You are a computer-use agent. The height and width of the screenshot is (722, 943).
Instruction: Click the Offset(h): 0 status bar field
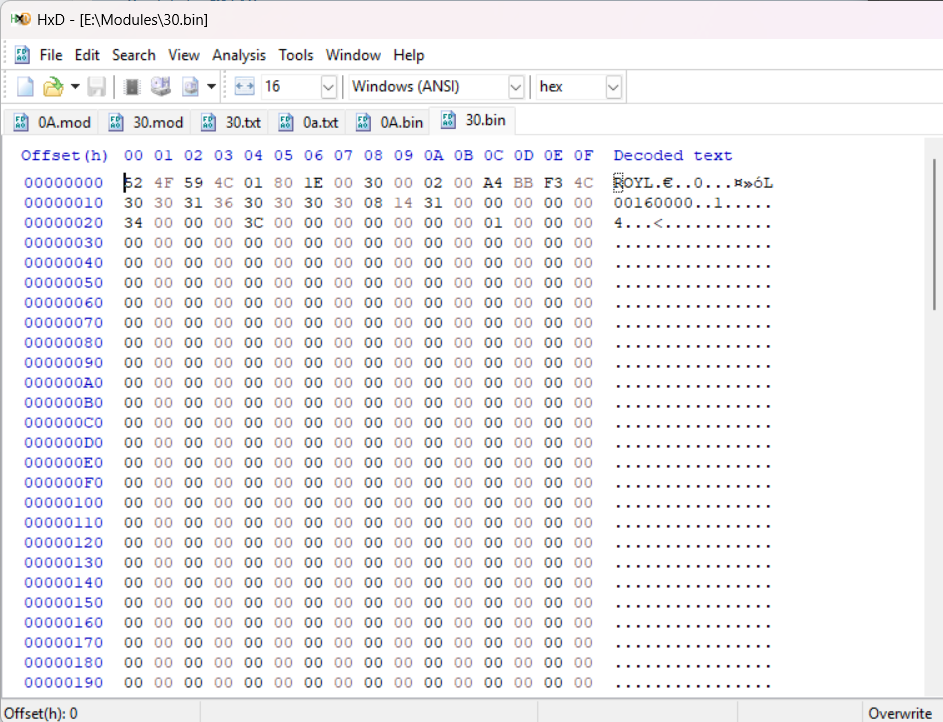pyautogui.click(x=41, y=714)
